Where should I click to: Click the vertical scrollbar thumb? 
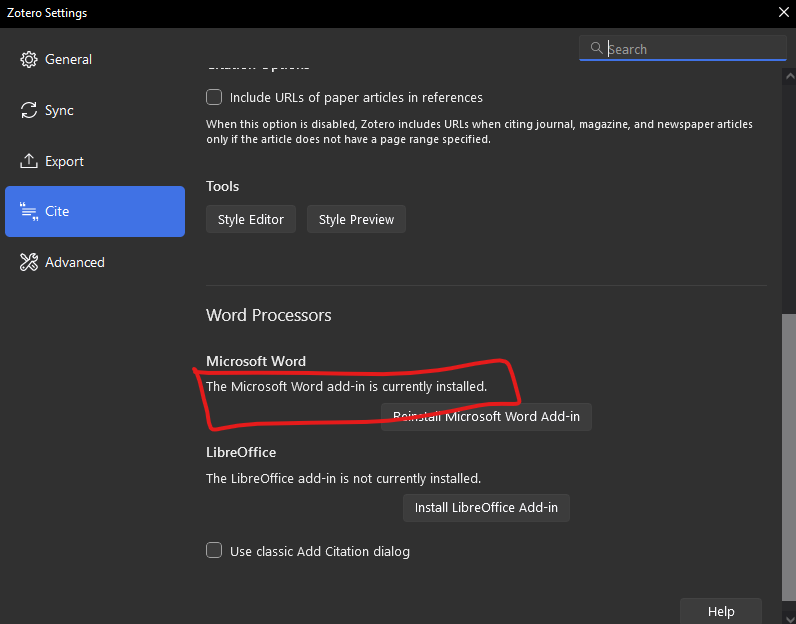tap(789, 457)
